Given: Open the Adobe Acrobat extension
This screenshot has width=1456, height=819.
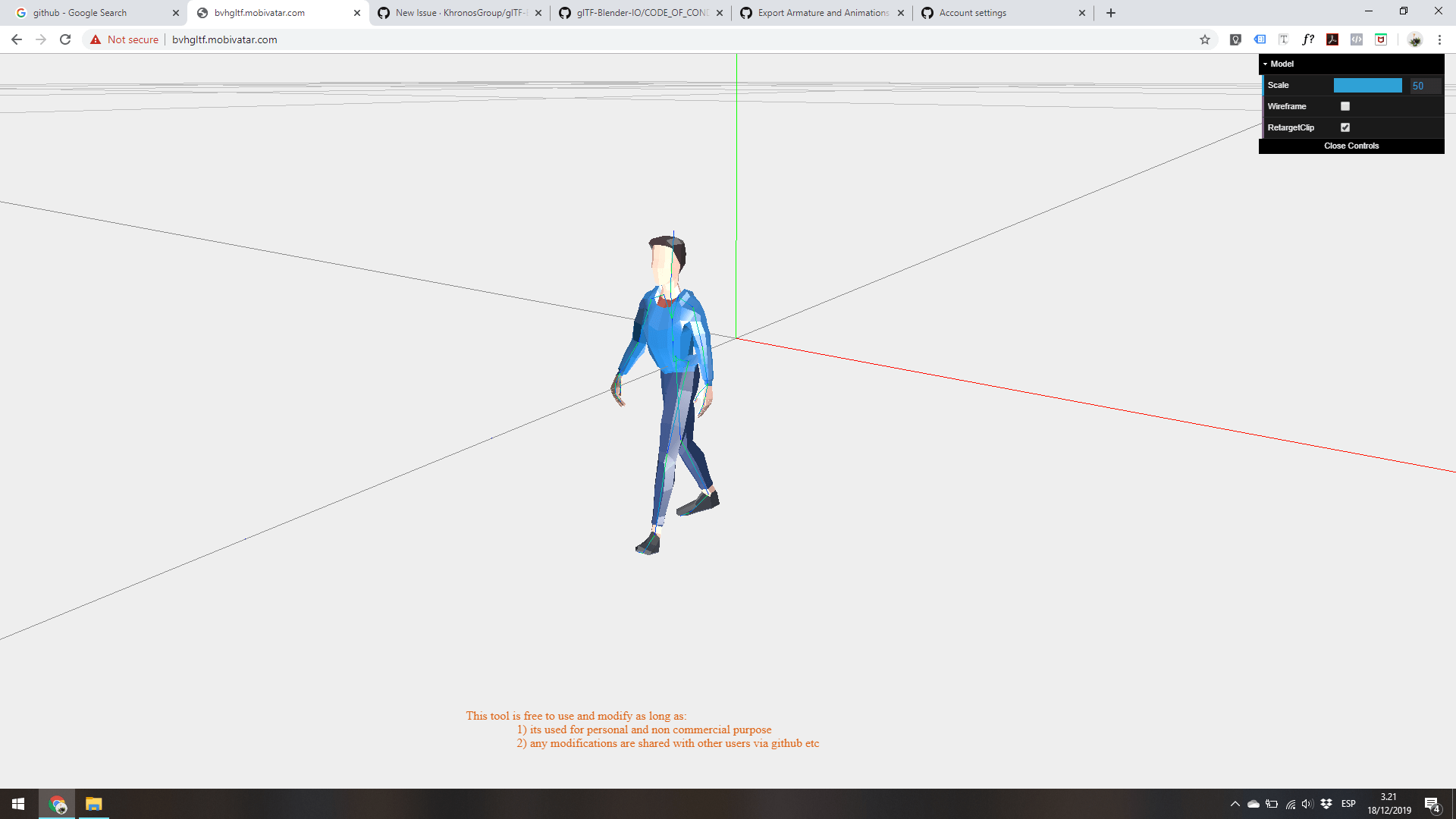Looking at the screenshot, I should click(1332, 39).
